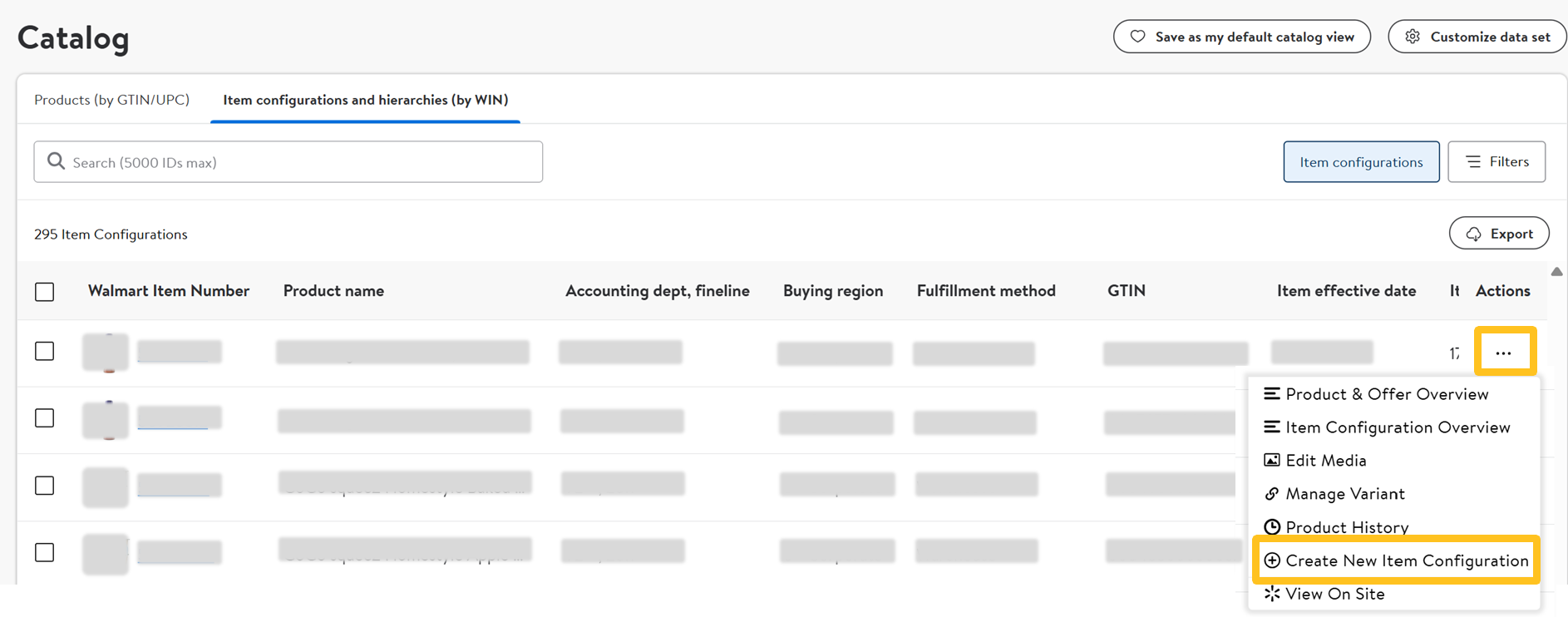
Task: Click the cloud Export icon
Action: coord(1473,234)
